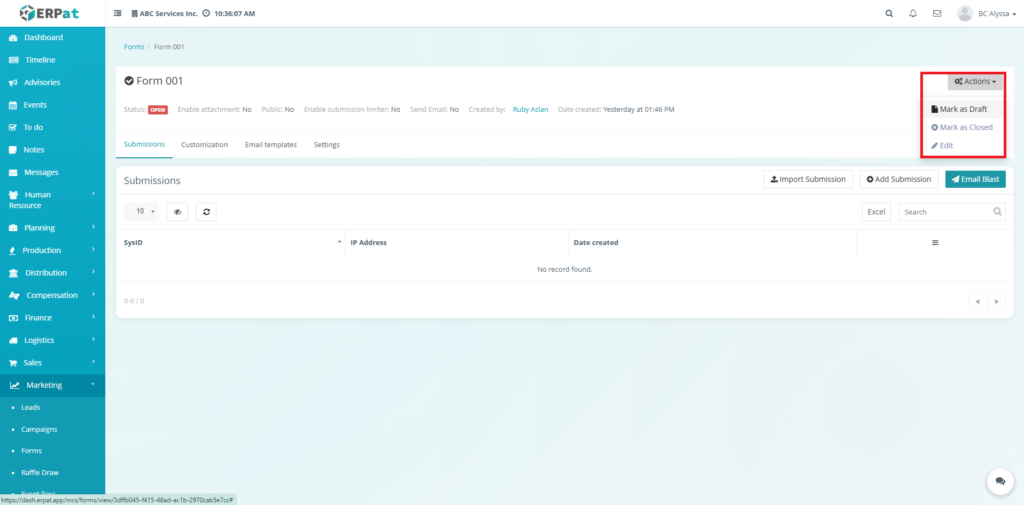Click the refresh submissions table icon
The image size is (1024, 505).
tap(206, 212)
